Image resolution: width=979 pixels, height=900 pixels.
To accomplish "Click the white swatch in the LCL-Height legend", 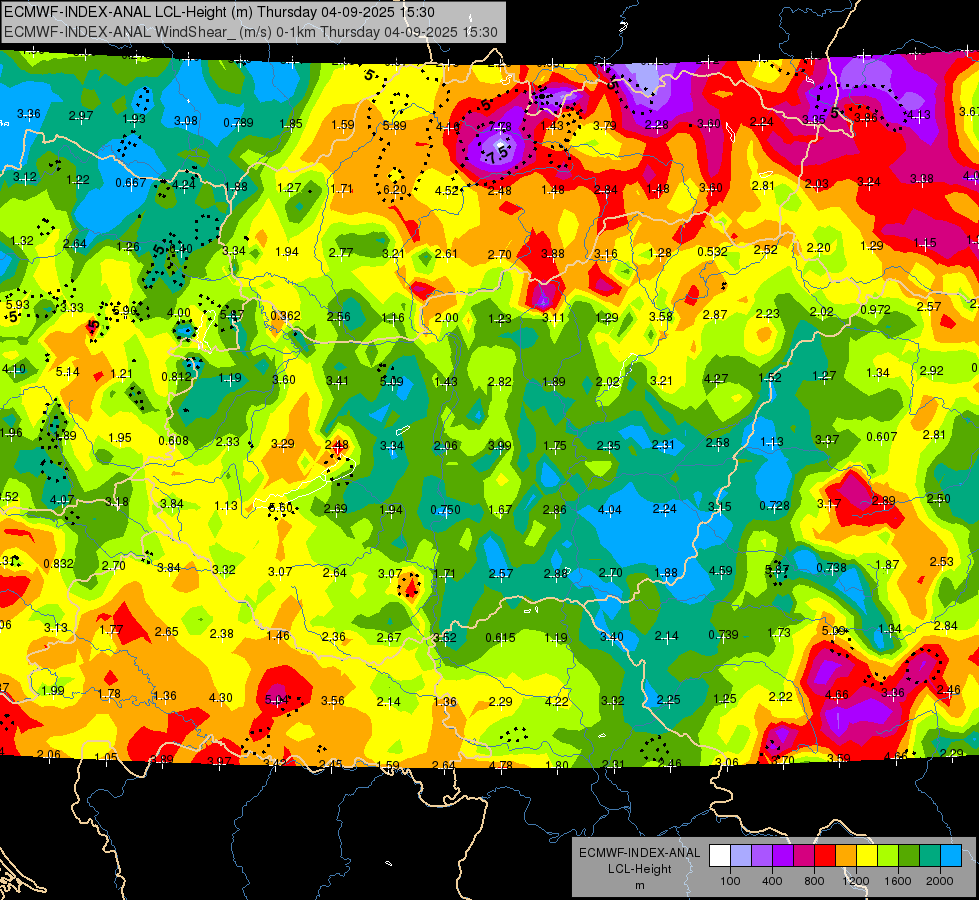I will click(x=720, y=856).
